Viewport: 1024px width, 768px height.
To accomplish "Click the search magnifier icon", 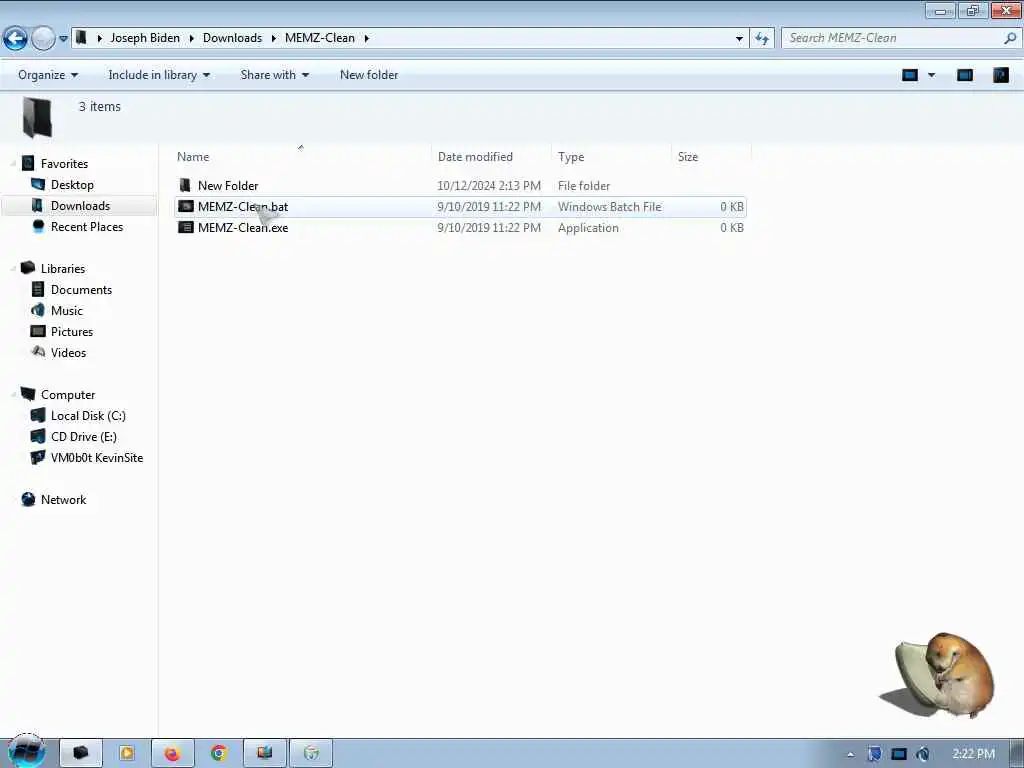I will (x=1010, y=38).
